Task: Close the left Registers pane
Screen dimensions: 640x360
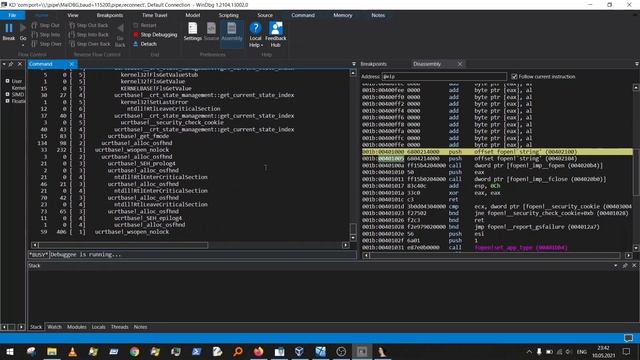Action: [x=20, y=64]
